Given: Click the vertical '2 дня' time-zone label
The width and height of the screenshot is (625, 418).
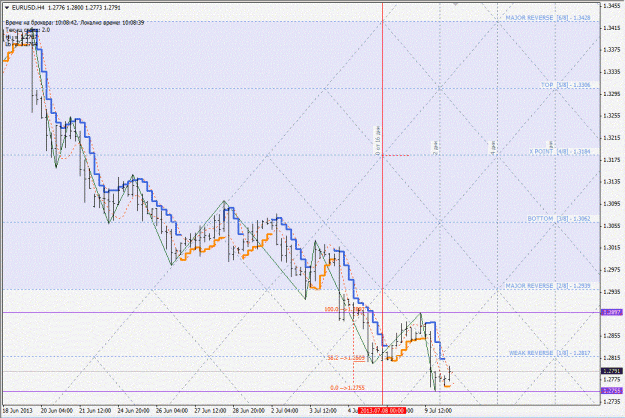Looking at the screenshot, I should 436,147.
